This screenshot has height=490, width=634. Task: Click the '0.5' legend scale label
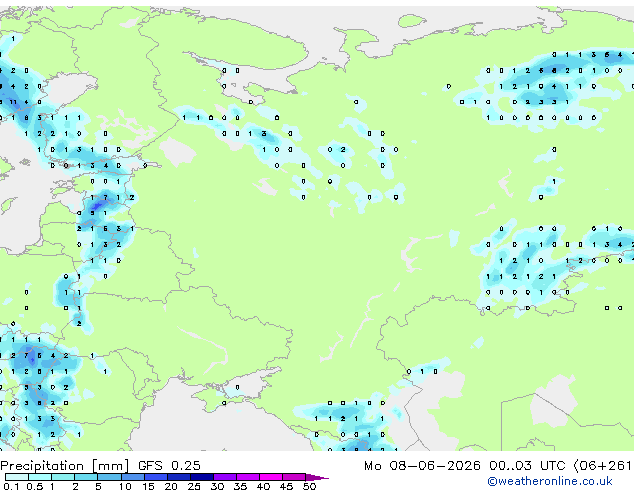[x=34, y=486]
